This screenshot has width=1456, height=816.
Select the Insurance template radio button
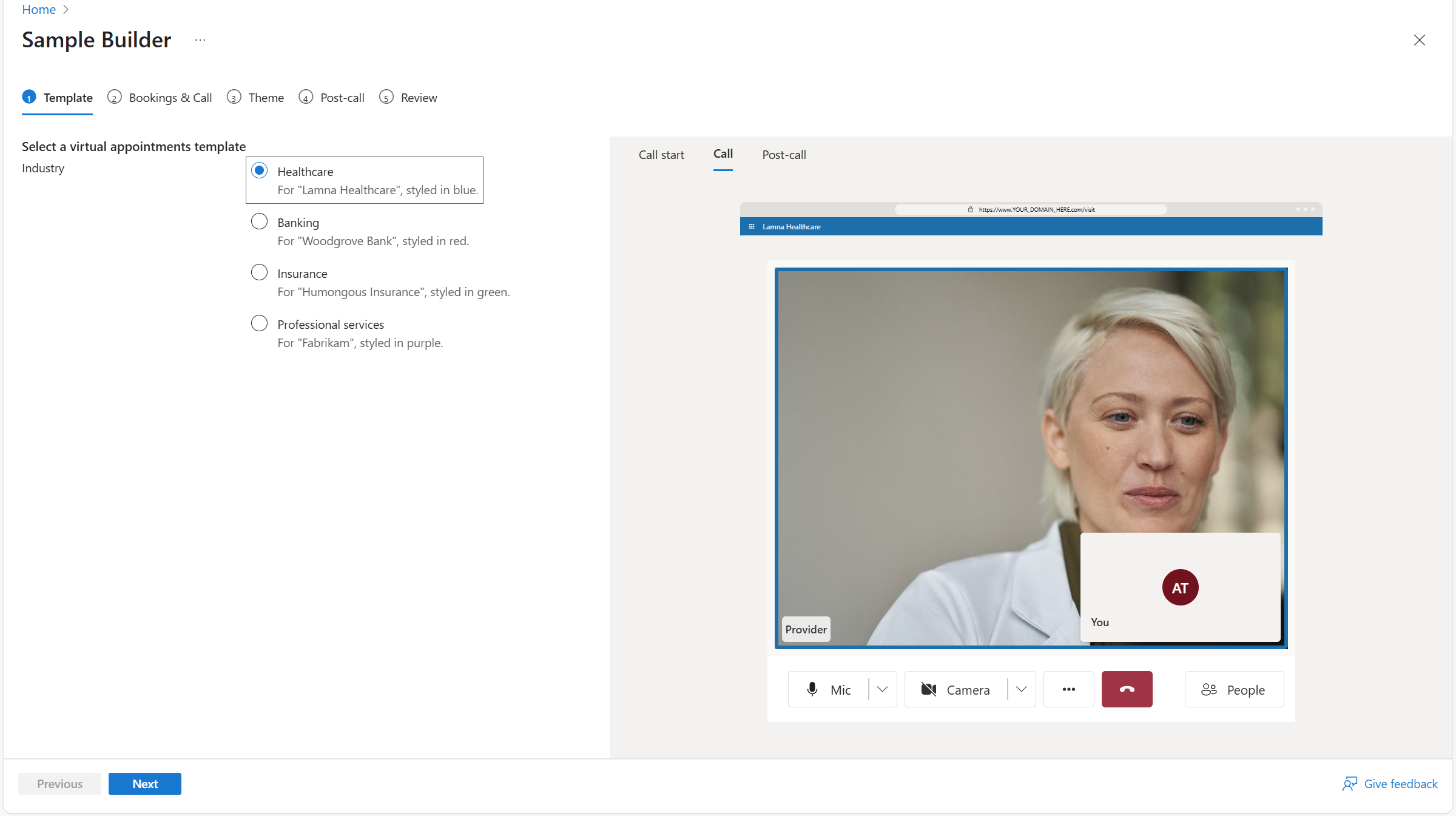coord(259,272)
